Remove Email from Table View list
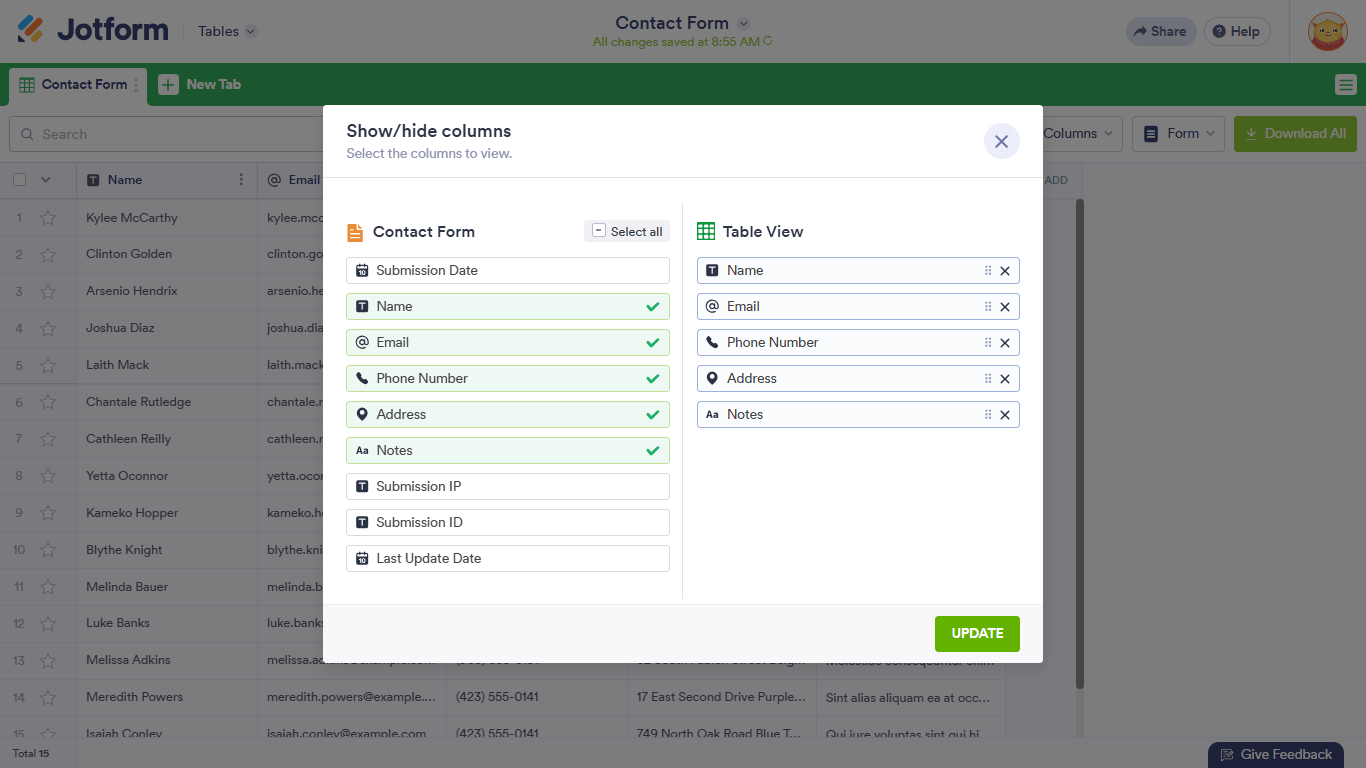The height and width of the screenshot is (768, 1366). click(x=1005, y=307)
